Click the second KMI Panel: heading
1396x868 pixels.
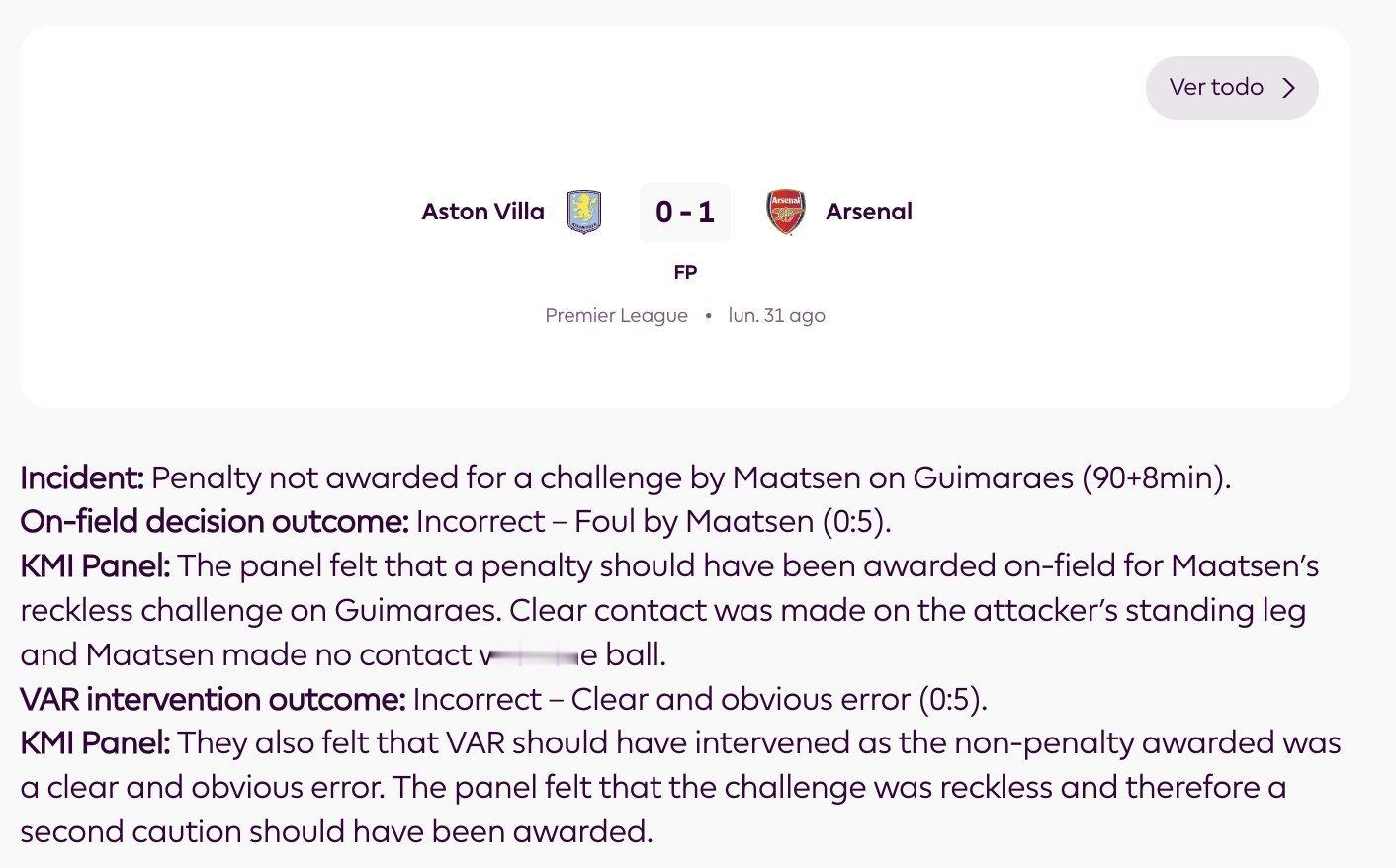[95, 742]
